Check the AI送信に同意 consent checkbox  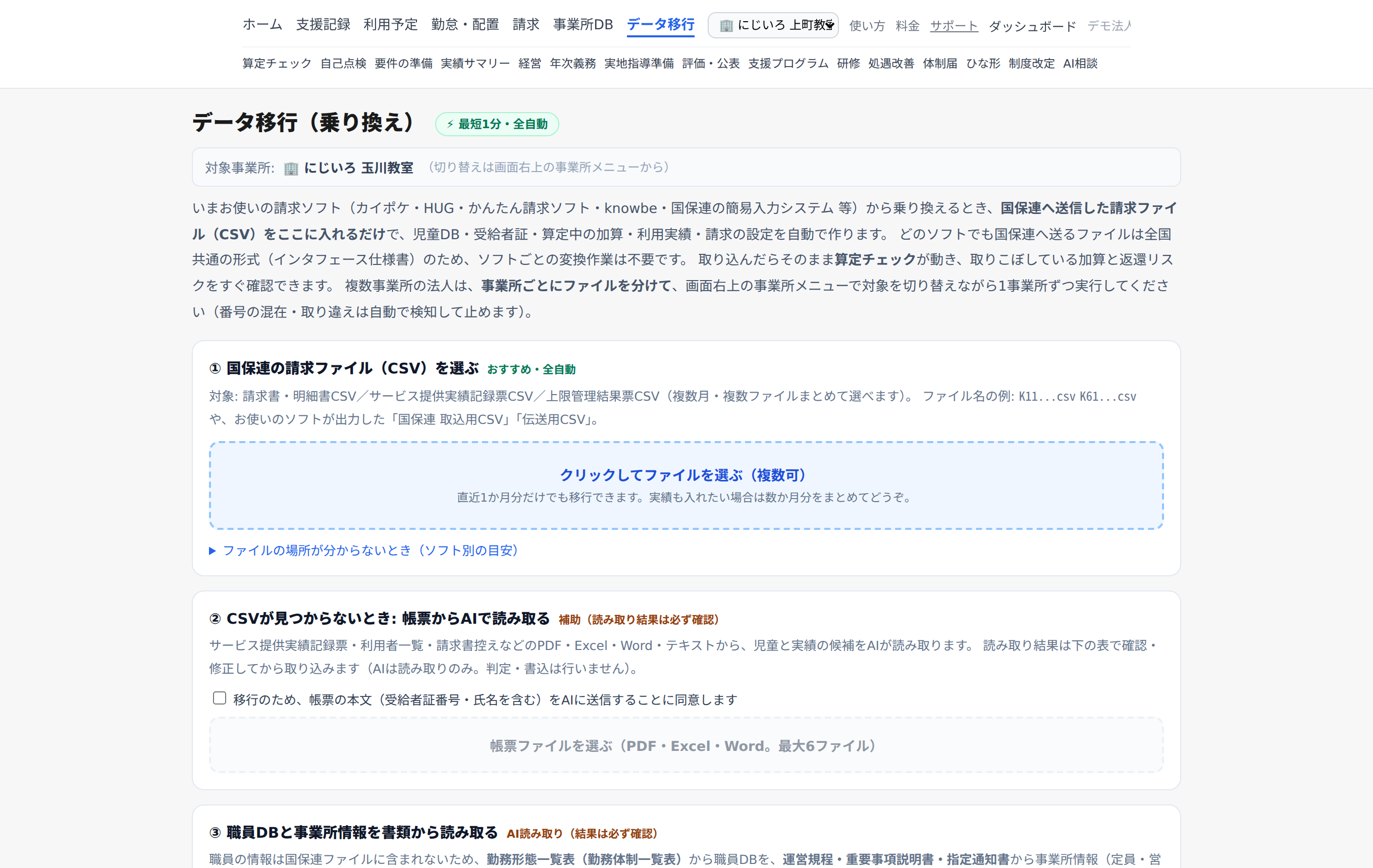tap(220, 698)
